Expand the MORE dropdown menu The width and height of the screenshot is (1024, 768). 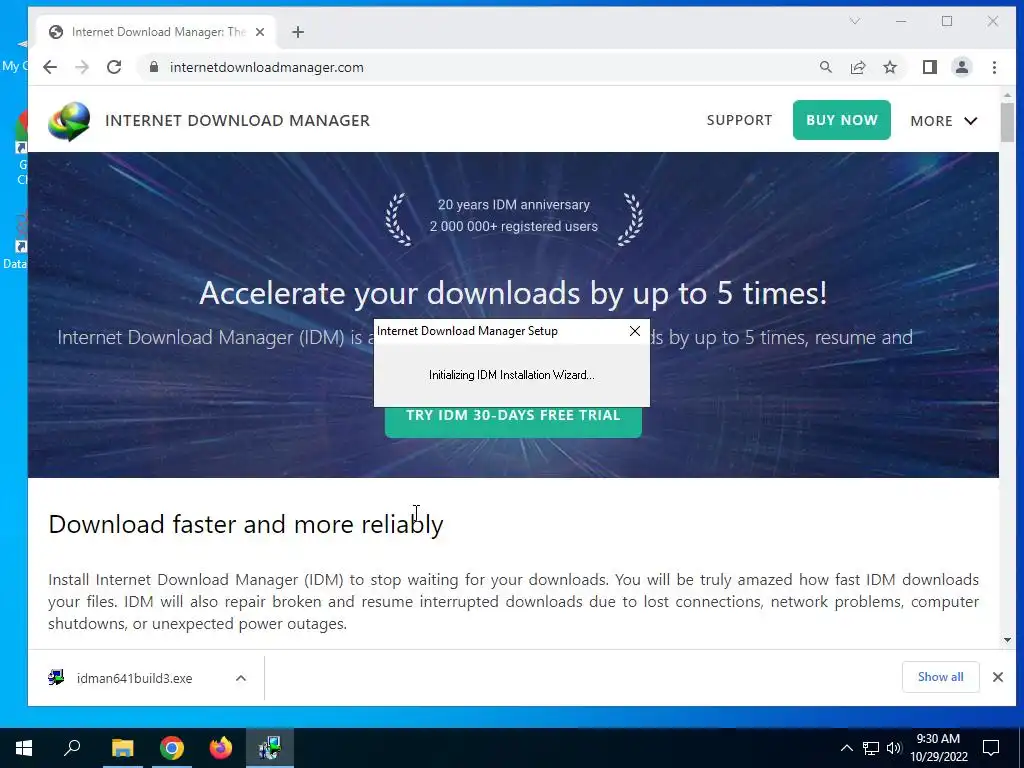click(944, 121)
